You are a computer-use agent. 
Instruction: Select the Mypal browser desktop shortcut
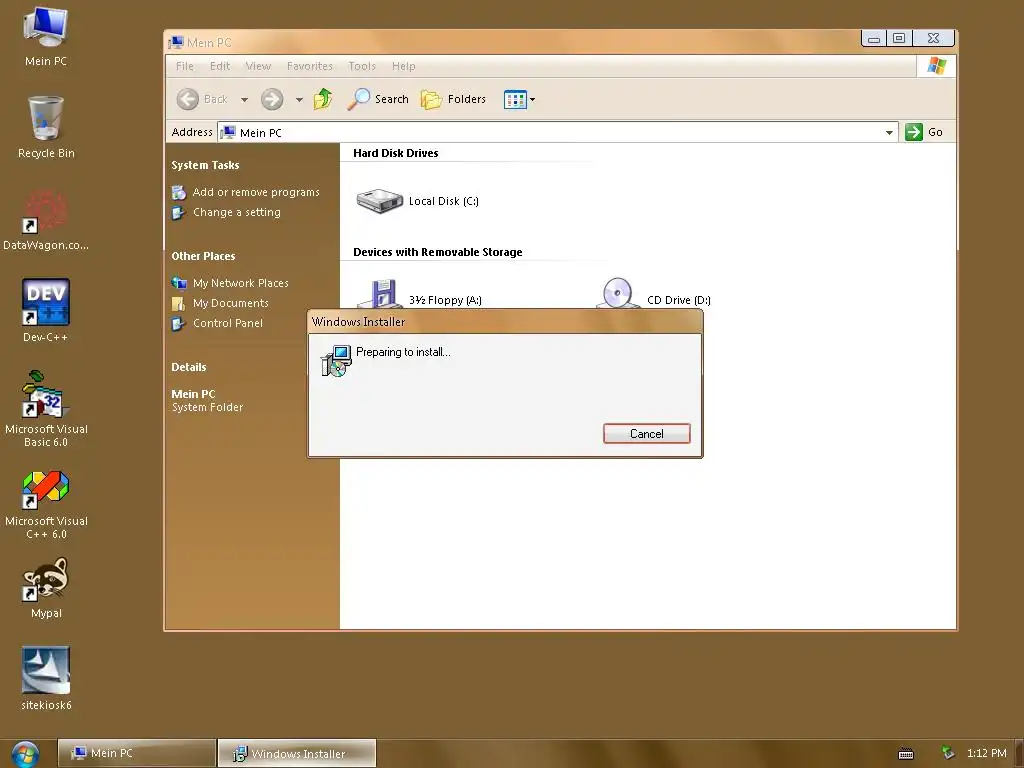click(45, 588)
